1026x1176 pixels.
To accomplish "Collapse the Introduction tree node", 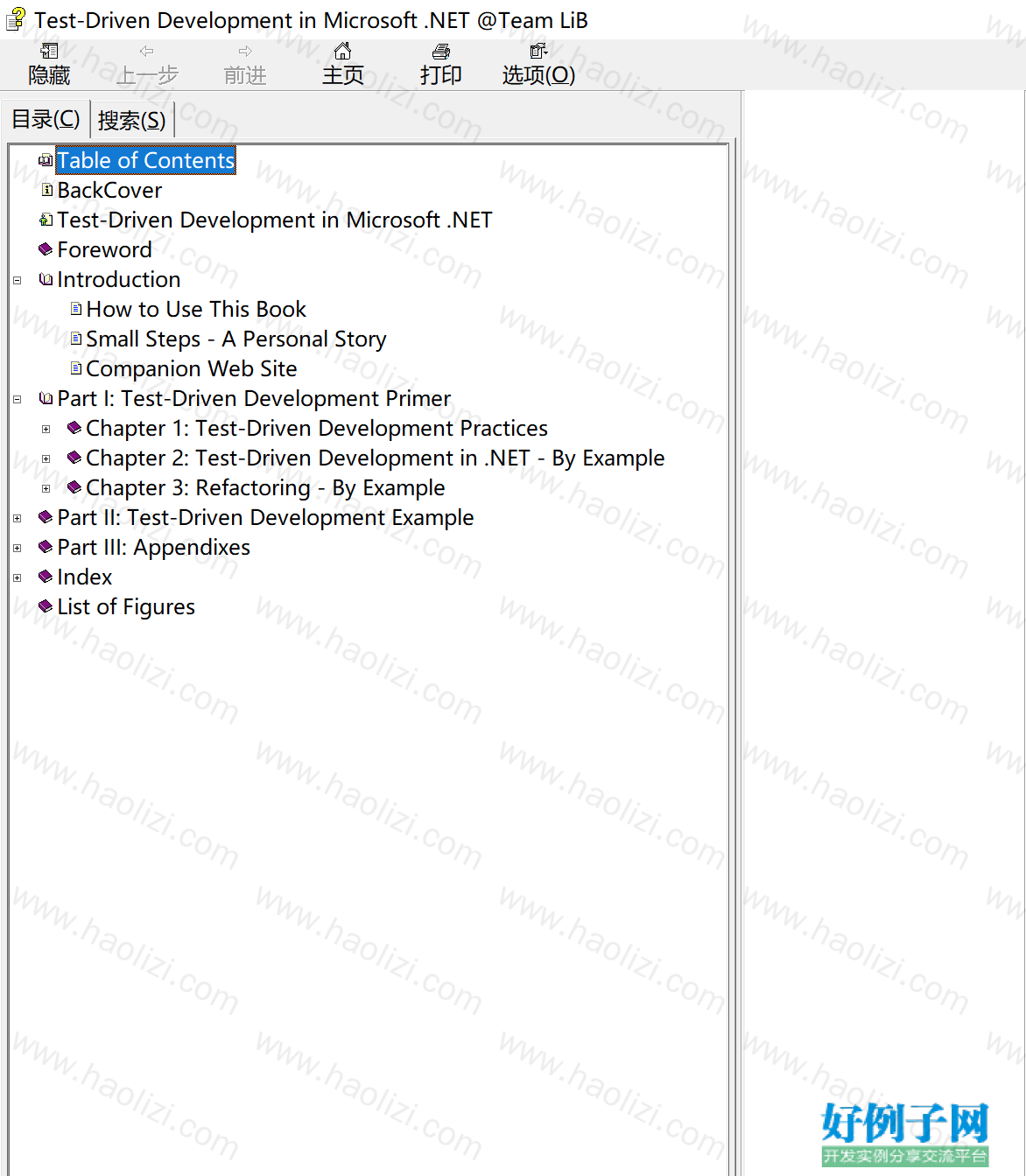I will (x=17, y=281).
